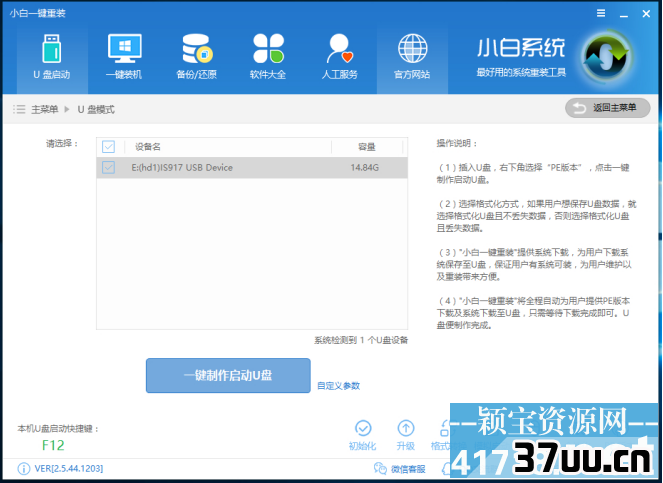Toggle checkbox for E:(hd1)IS917 USB Device
This screenshot has height=483, width=663.
coord(108,167)
